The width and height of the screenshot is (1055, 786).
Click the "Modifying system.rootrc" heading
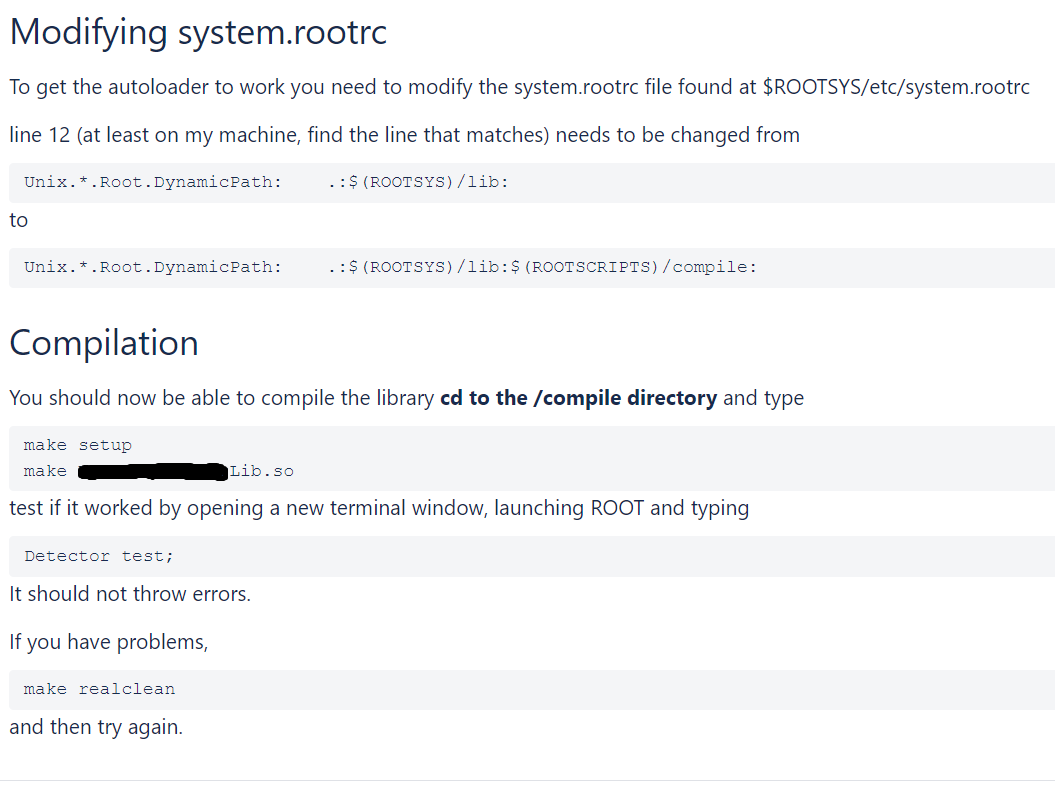point(198,33)
